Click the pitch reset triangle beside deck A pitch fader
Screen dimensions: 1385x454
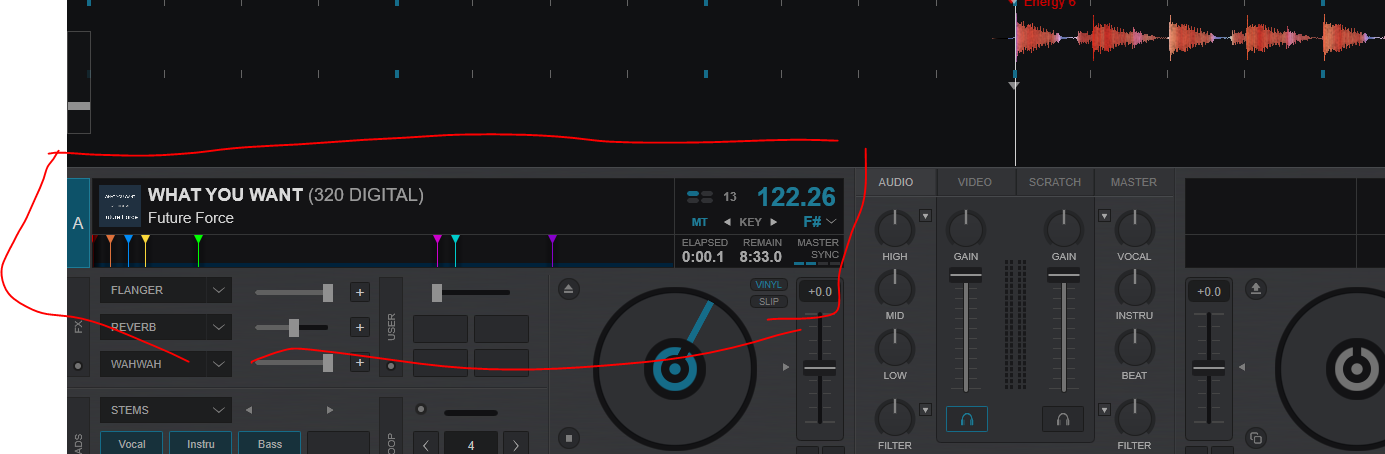786,368
